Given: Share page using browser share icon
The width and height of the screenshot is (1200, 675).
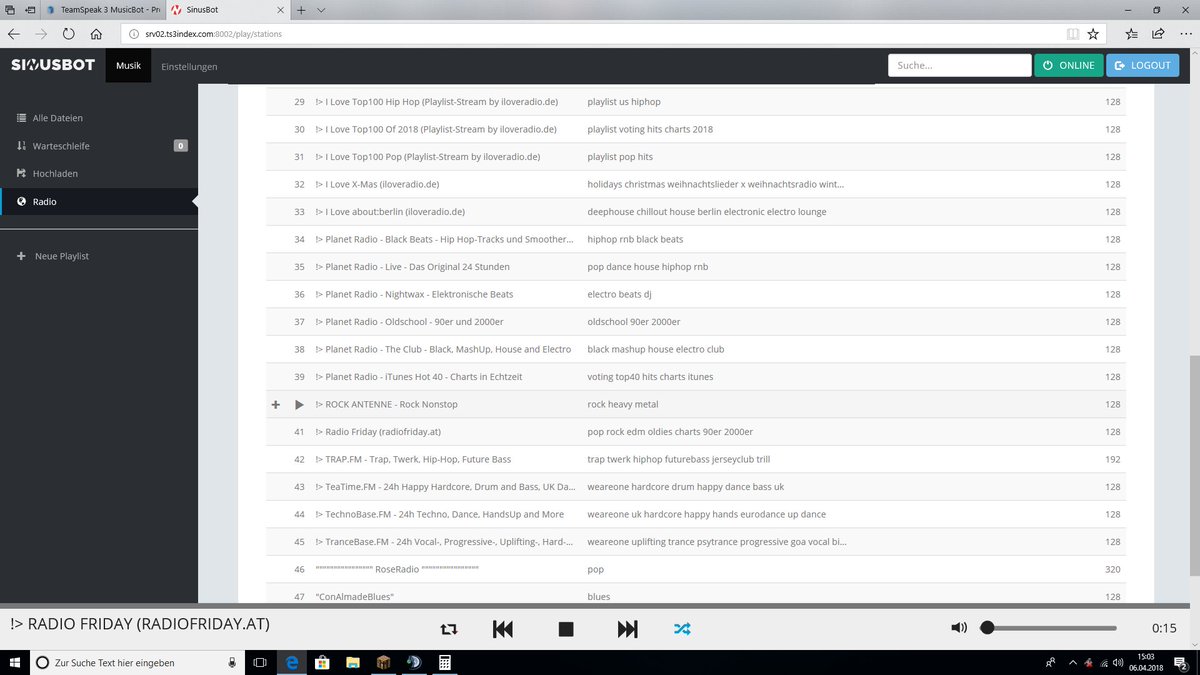Looking at the screenshot, I should click(1158, 33).
